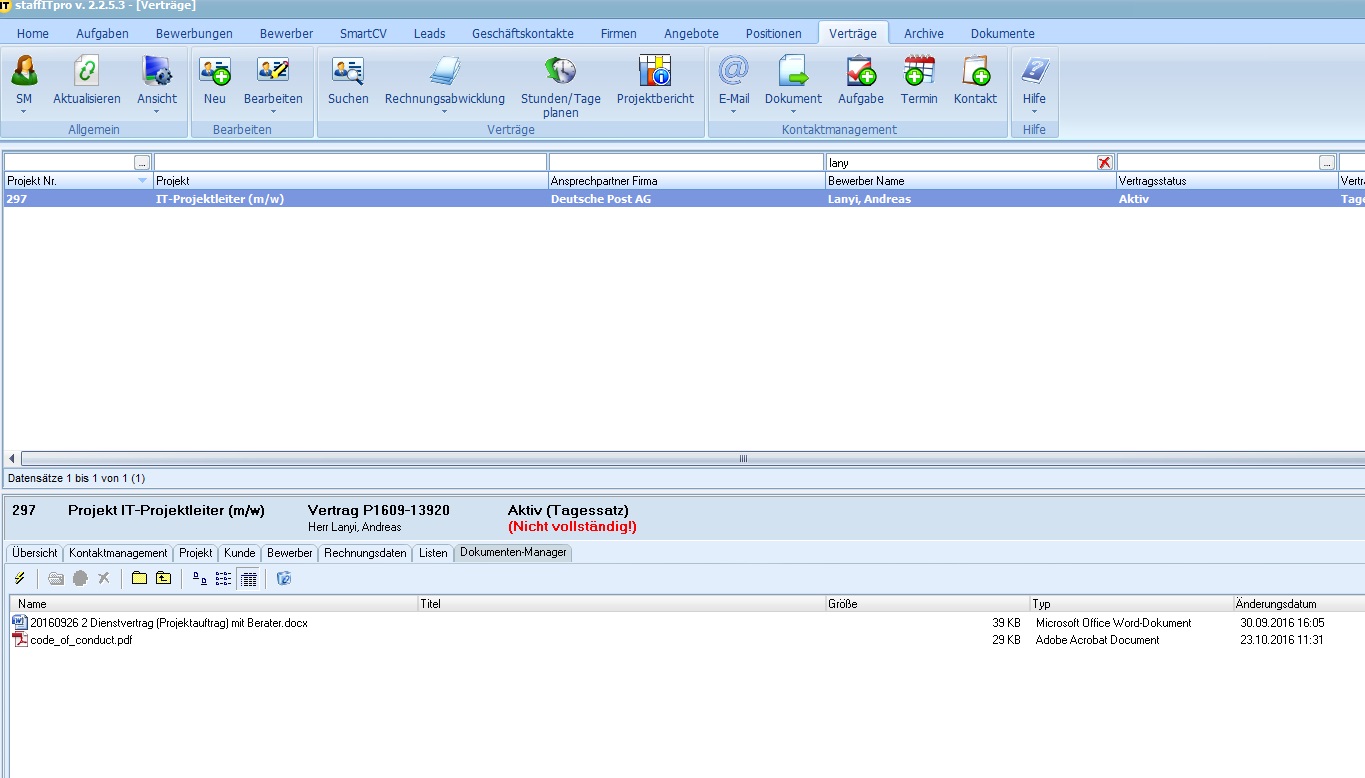Show the Kontaktmanagement detail tab

[118, 553]
